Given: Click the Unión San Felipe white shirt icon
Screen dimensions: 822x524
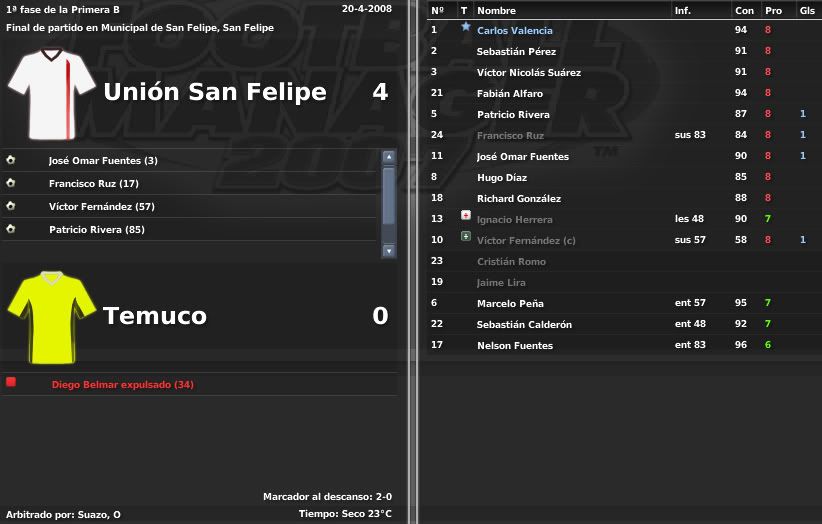Looking at the screenshot, I should [51, 94].
